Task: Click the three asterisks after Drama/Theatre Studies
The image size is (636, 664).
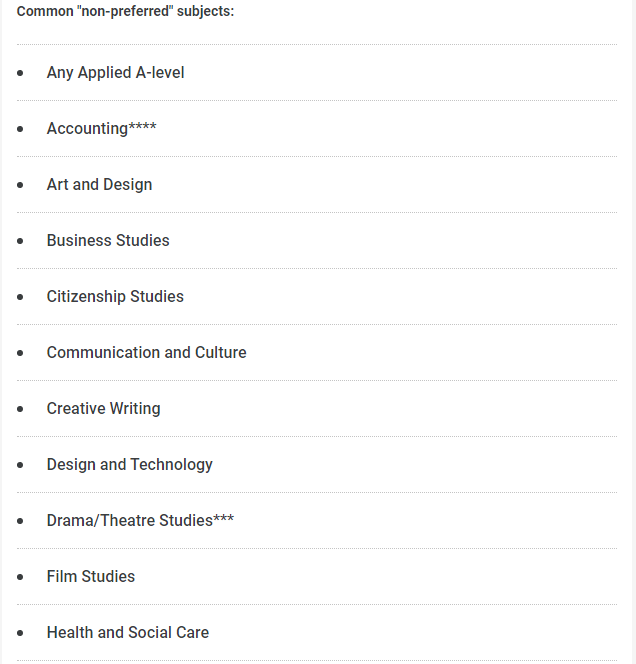Action: [x=224, y=519]
